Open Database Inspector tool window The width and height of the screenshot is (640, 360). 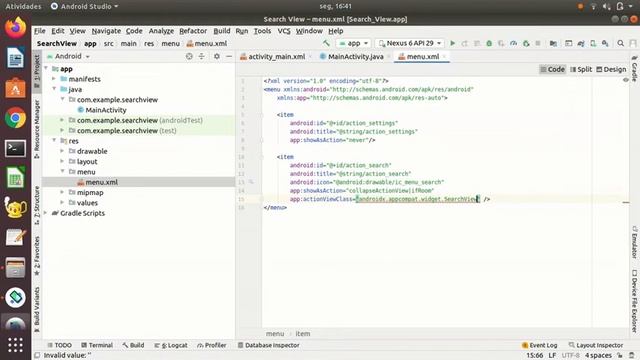[269, 345]
